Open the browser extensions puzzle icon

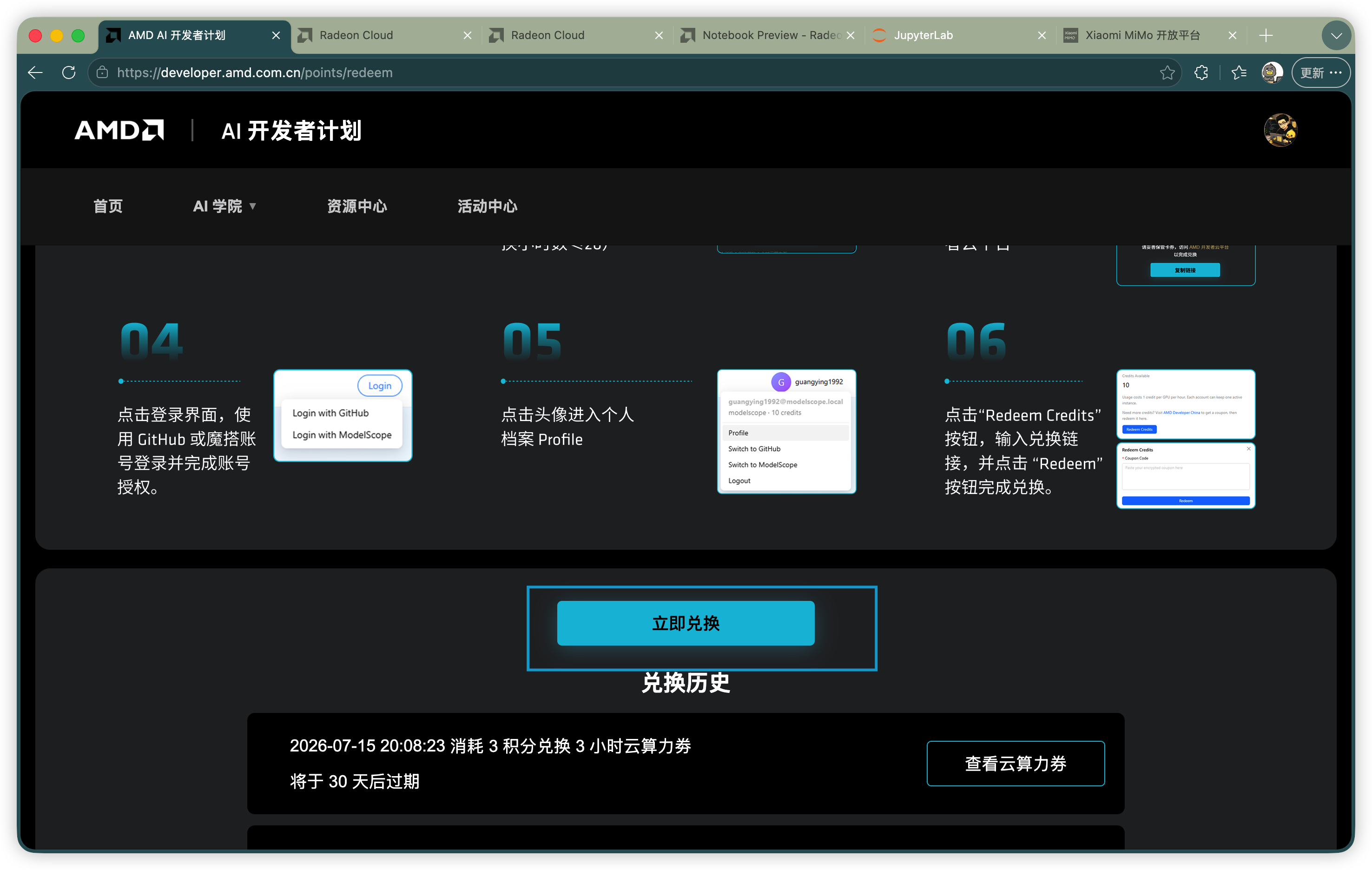coord(1201,72)
